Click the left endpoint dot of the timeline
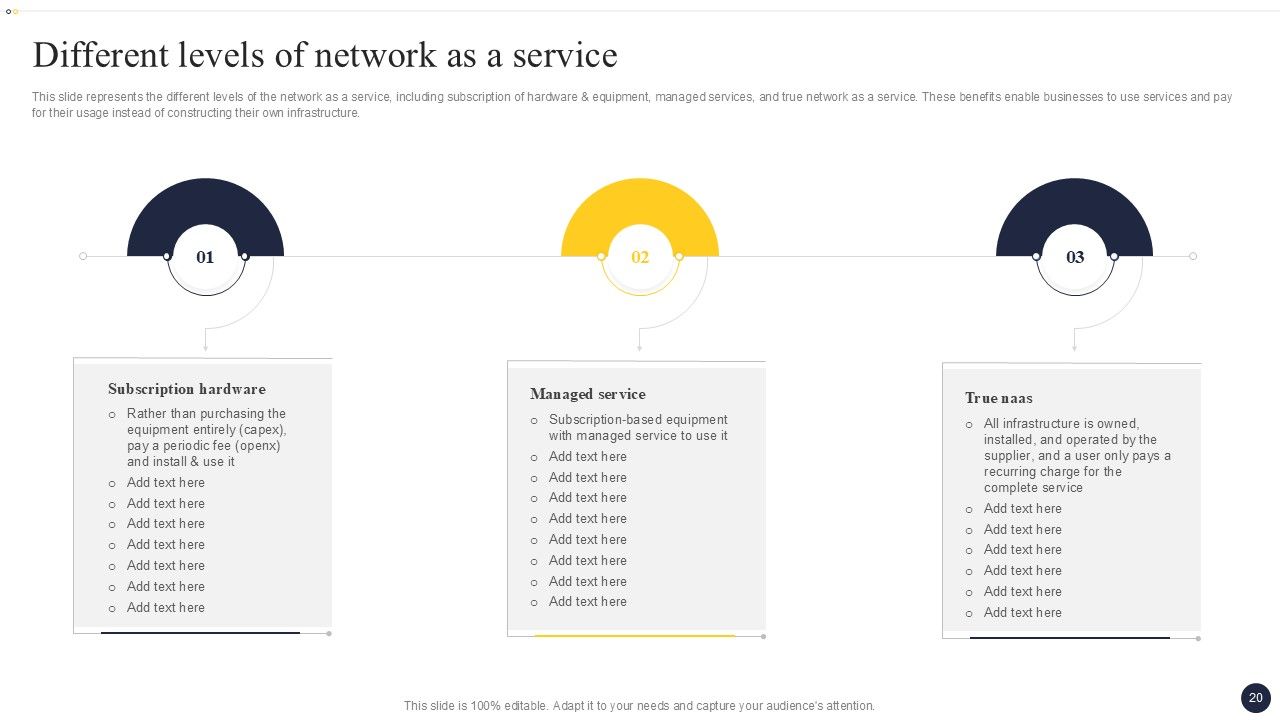 pos(83,256)
